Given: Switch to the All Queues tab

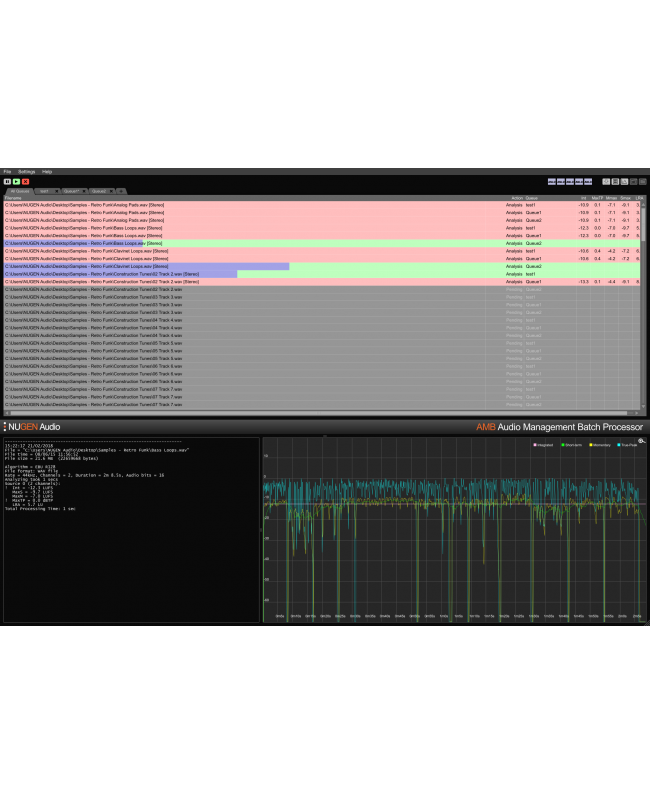Looking at the screenshot, I should [20, 190].
